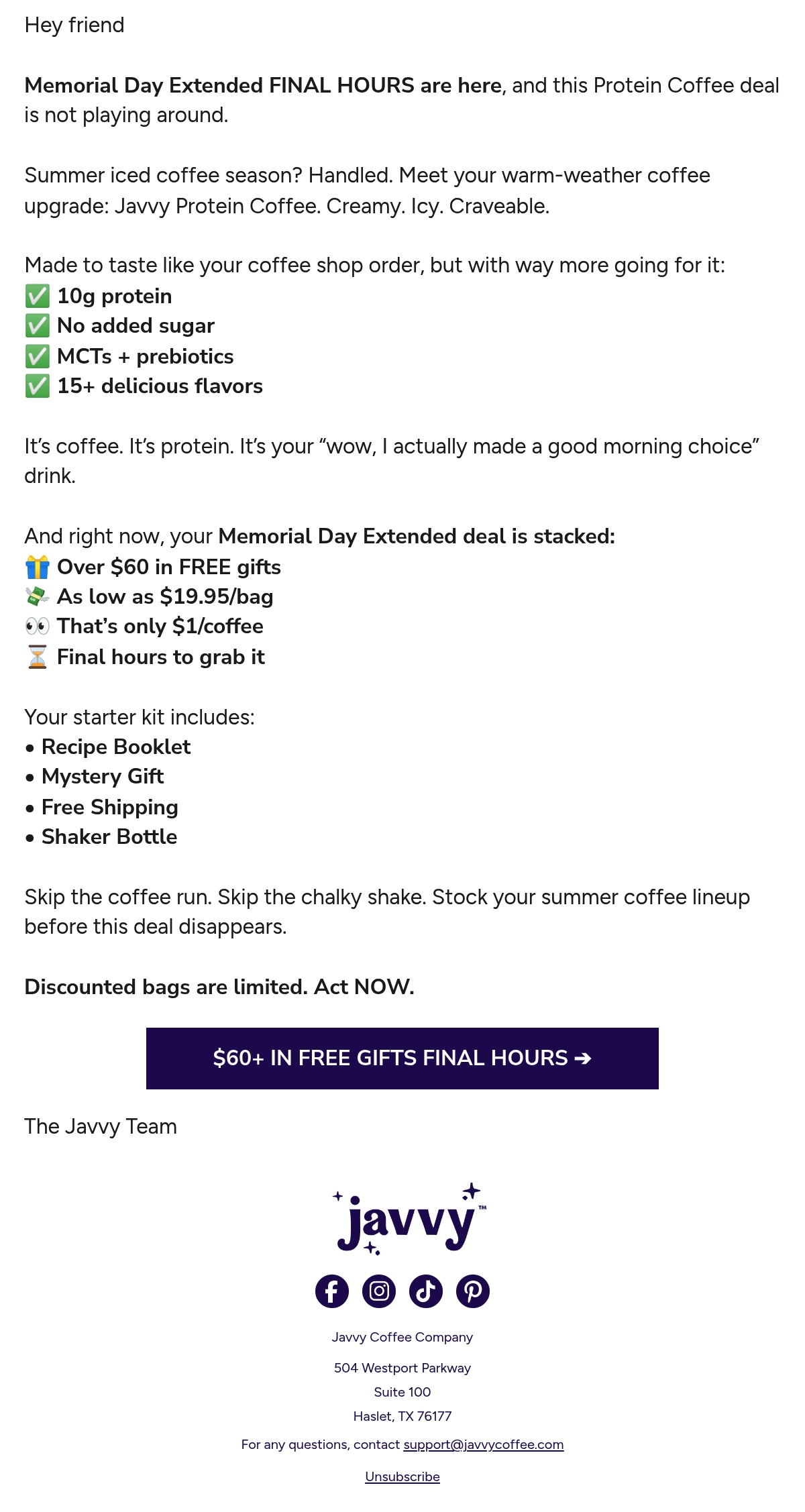Open Javvy's Instagram icon
805x1512 pixels.
[x=379, y=1291]
